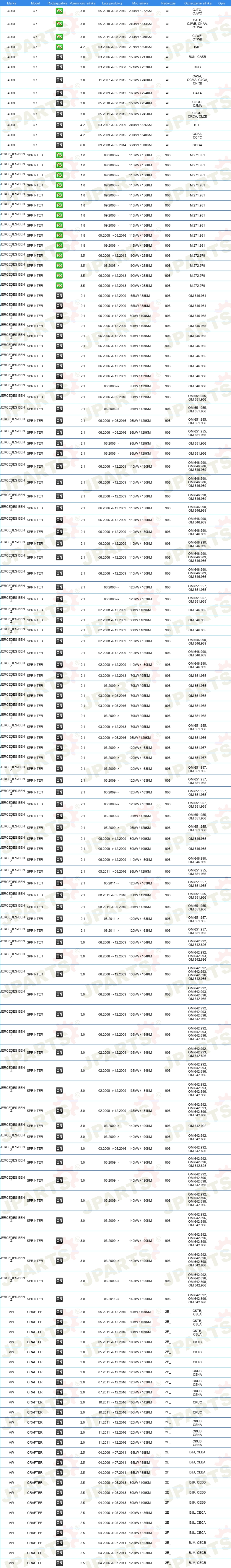
Task: Click the Model column header
Action: [35, 3]
